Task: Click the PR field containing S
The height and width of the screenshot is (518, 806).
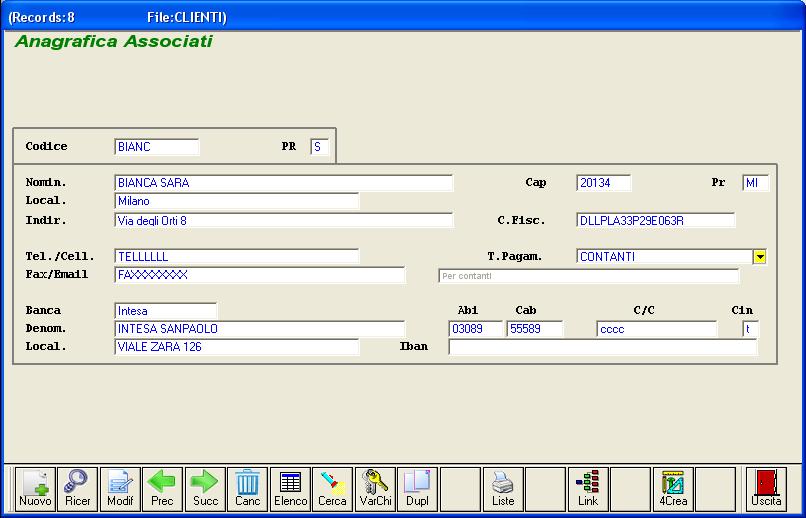Action: tap(319, 146)
